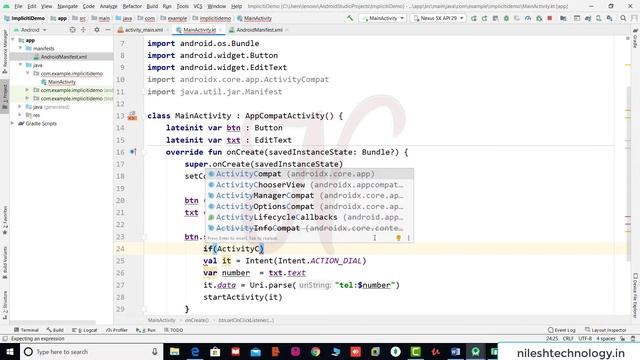Screen dimensions: 640x360
Task: Choose ActivityCompat from the completion popup
Action: coord(309,174)
